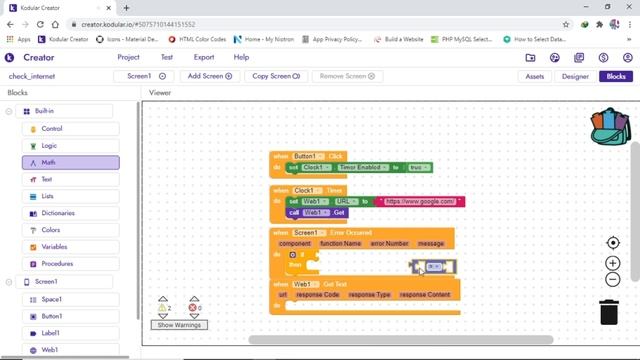Click the if block mutator gear icon

[x=293, y=255]
